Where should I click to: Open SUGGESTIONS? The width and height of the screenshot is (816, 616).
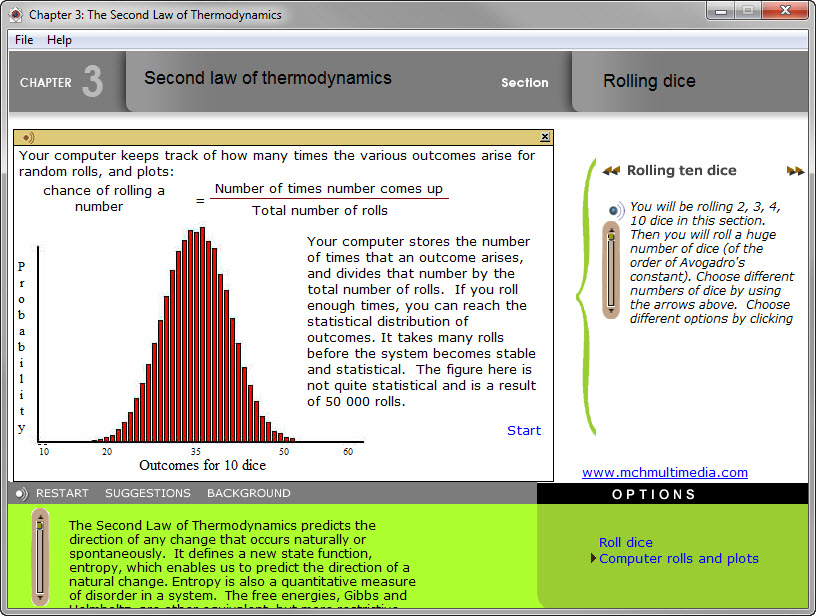[148, 493]
